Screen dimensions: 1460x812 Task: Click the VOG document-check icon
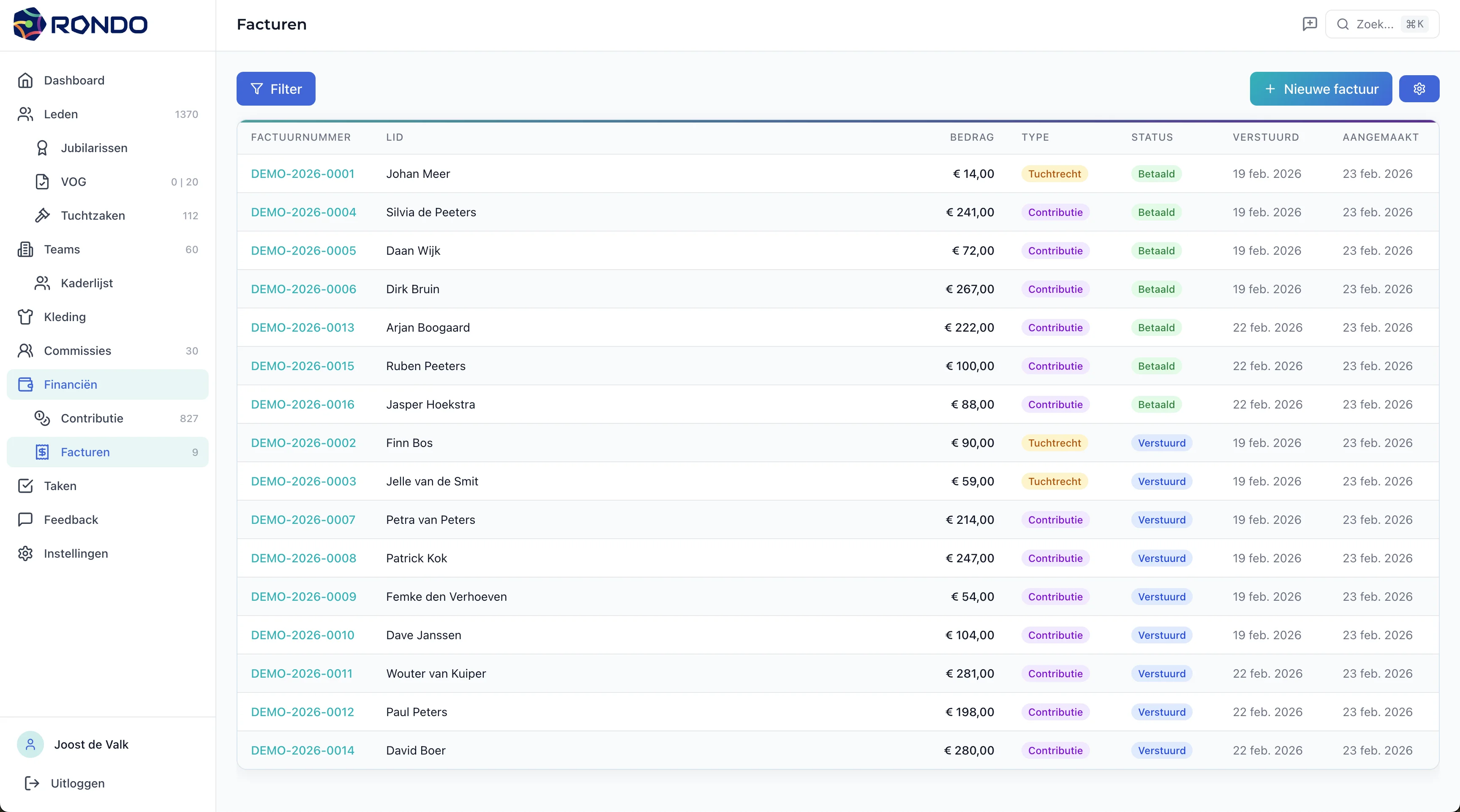(43, 182)
